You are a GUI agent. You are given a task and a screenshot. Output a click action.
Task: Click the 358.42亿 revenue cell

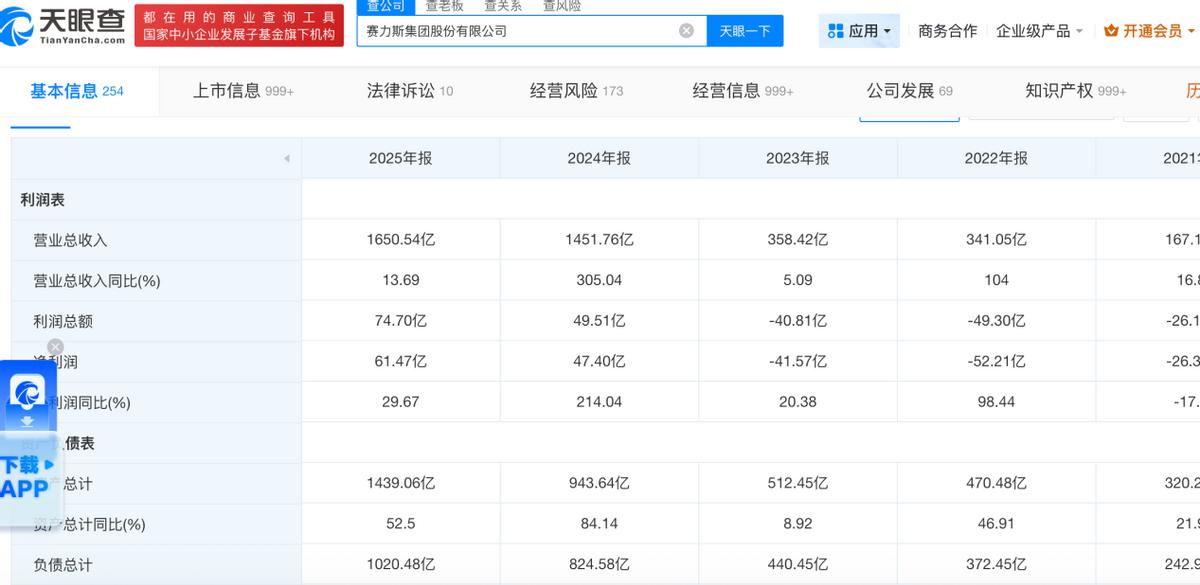[x=797, y=240]
